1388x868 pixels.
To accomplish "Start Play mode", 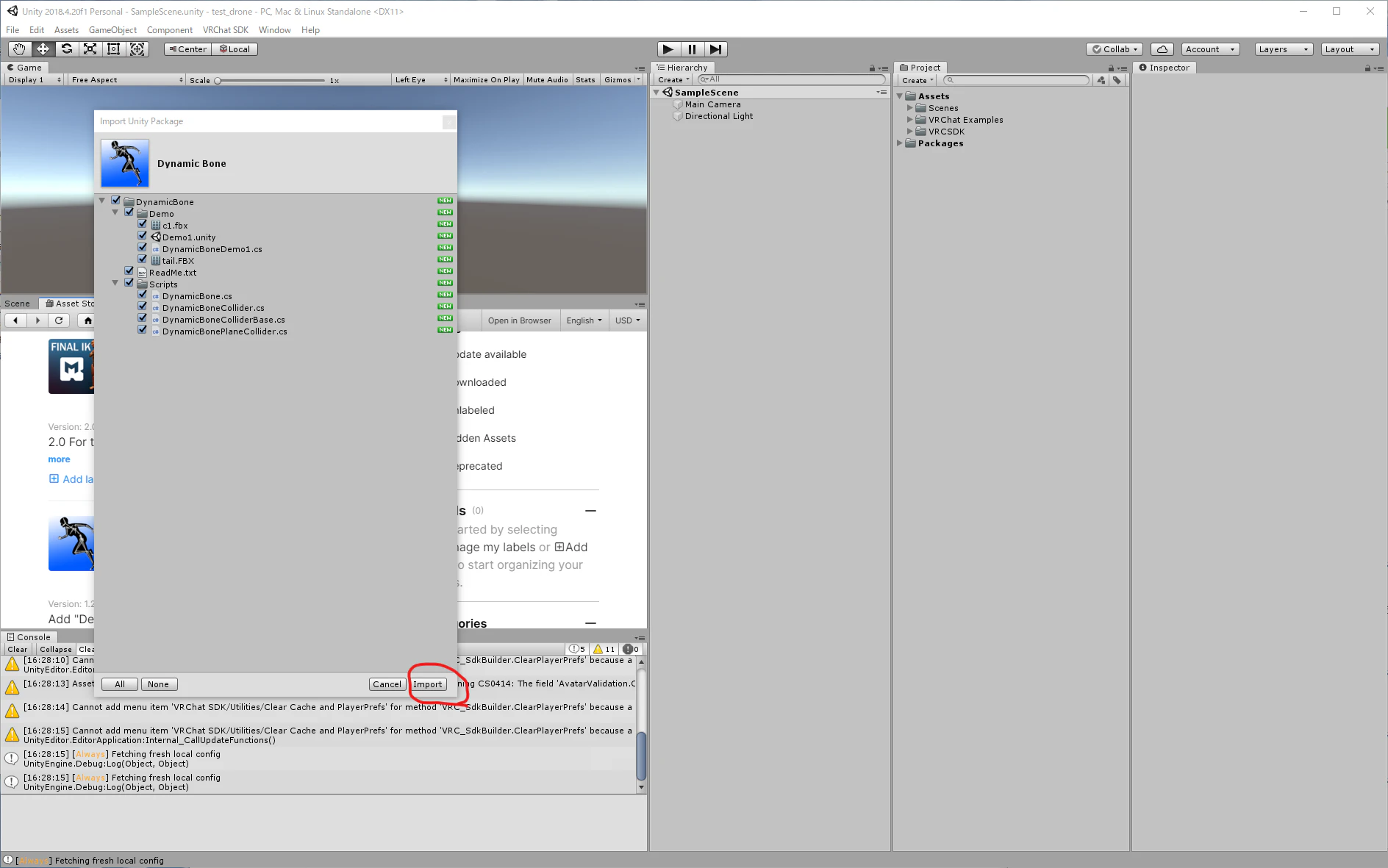I will pos(668,49).
